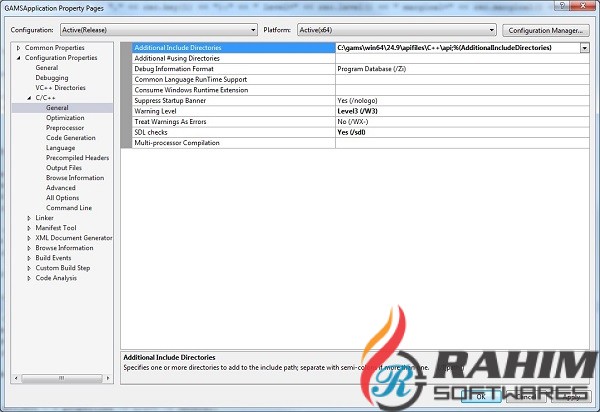
Task: Expand the XML Document Generator node arrow
Action: [x=29, y=238]
